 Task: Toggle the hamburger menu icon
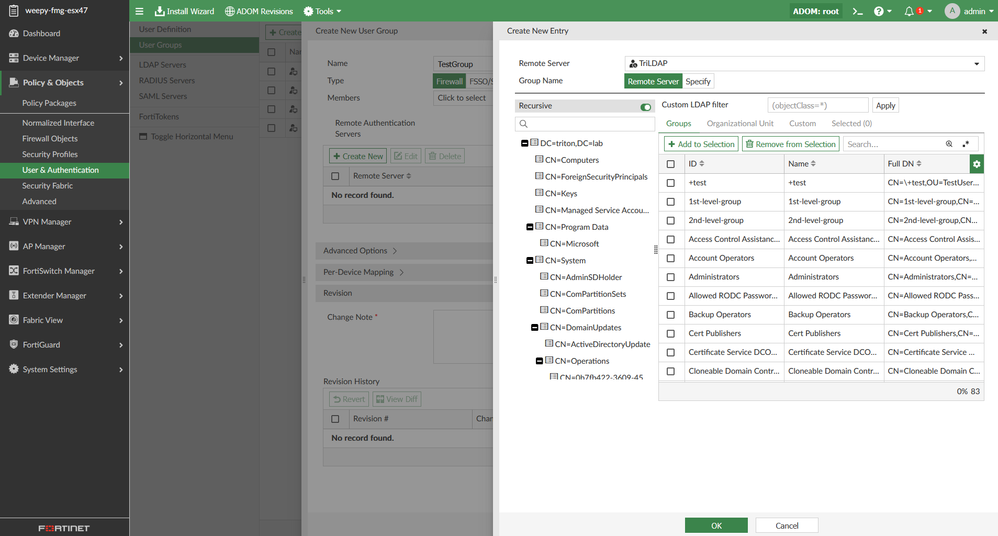pyautogui.click(x=139, y=11)
